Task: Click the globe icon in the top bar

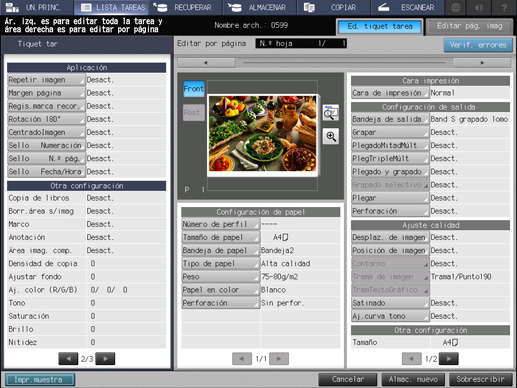Action: click(x=455, y=7)
